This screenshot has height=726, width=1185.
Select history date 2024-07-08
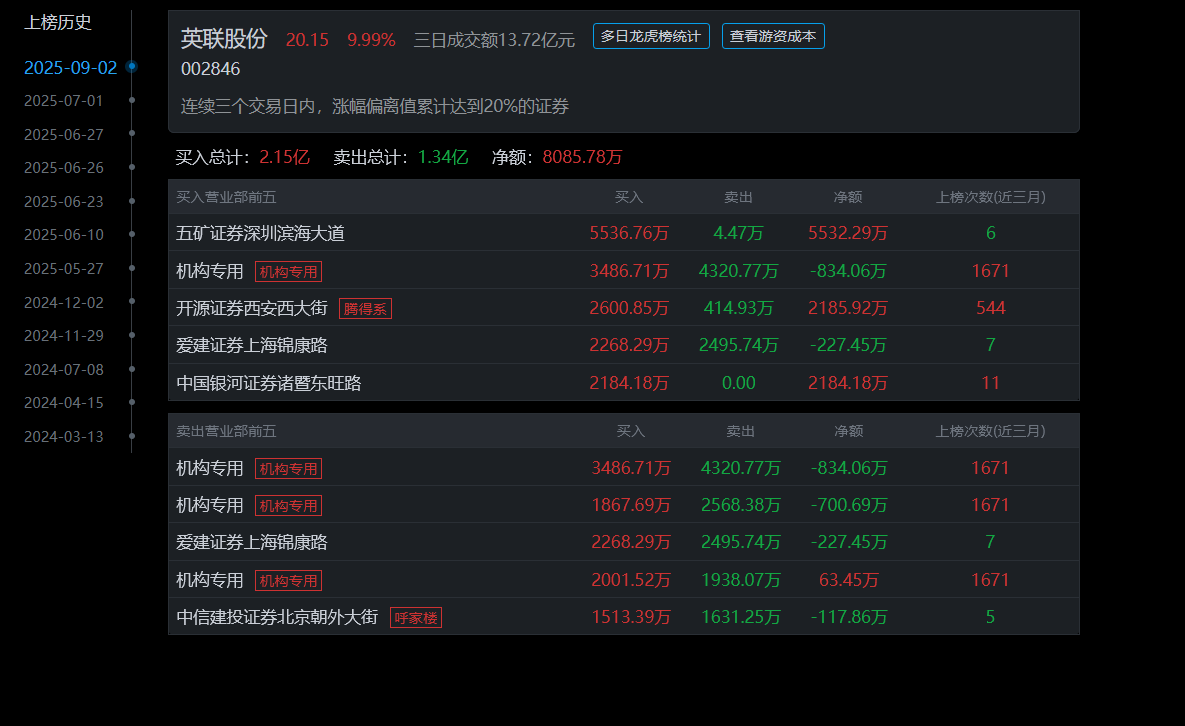point(63,369)
